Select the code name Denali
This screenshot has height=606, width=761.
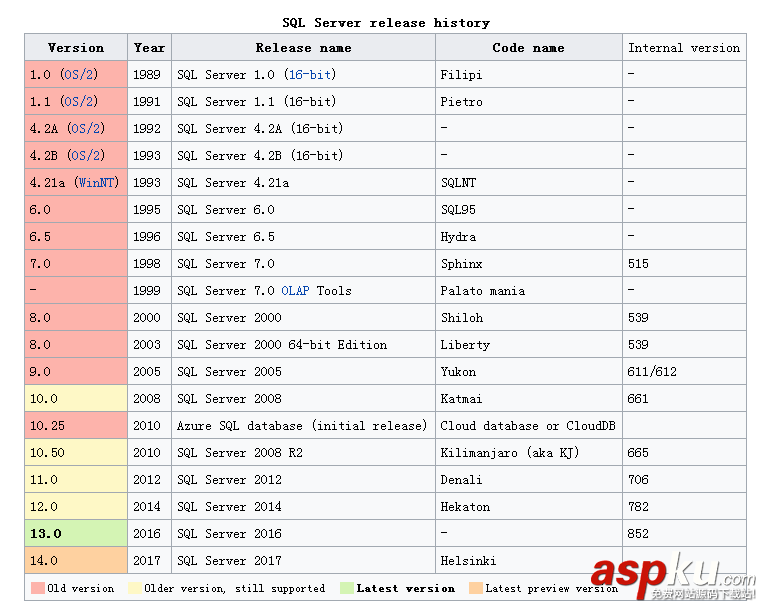[x=461, y=480]
